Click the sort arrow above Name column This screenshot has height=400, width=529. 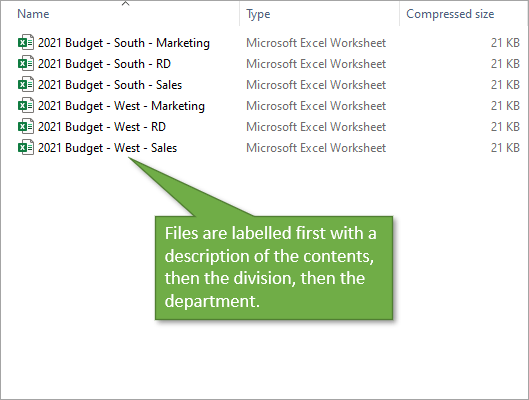[126, 3]
